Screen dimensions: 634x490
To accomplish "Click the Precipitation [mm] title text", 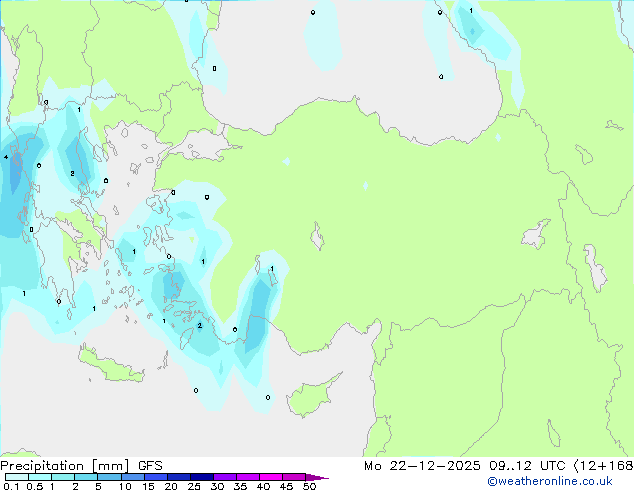I will click(65, 466).
